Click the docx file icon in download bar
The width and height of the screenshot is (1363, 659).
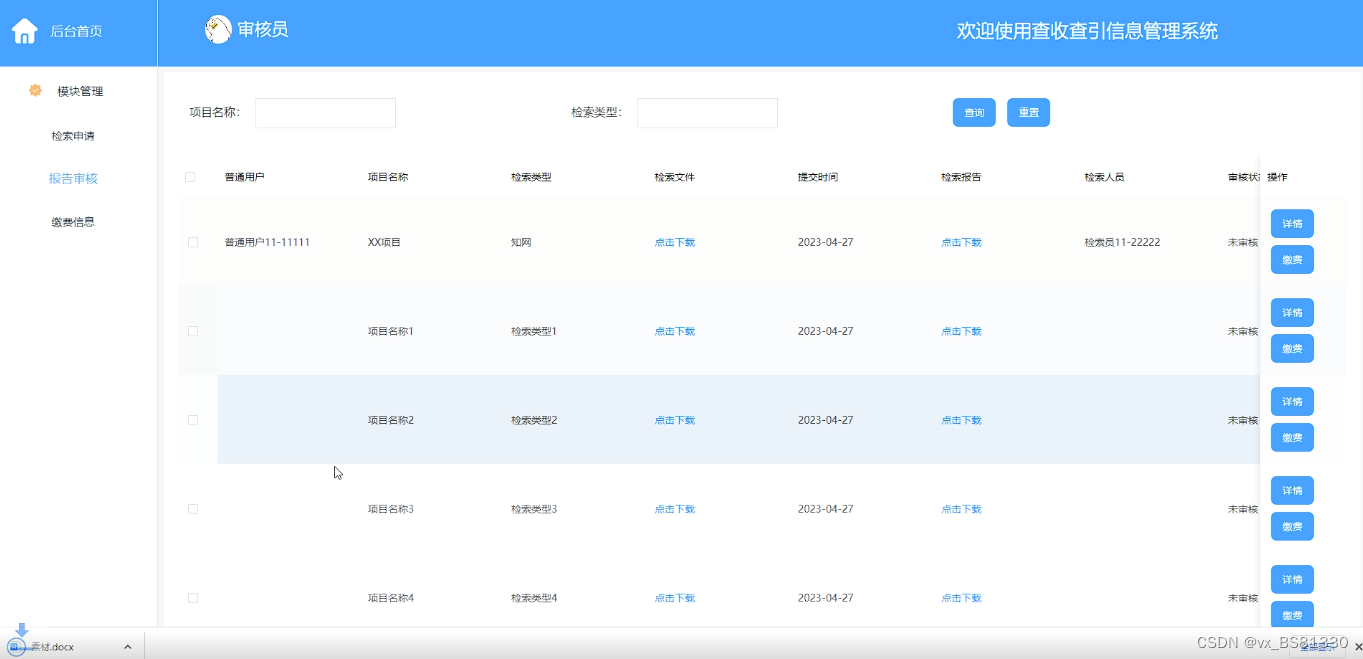click(x=15, y=647)
